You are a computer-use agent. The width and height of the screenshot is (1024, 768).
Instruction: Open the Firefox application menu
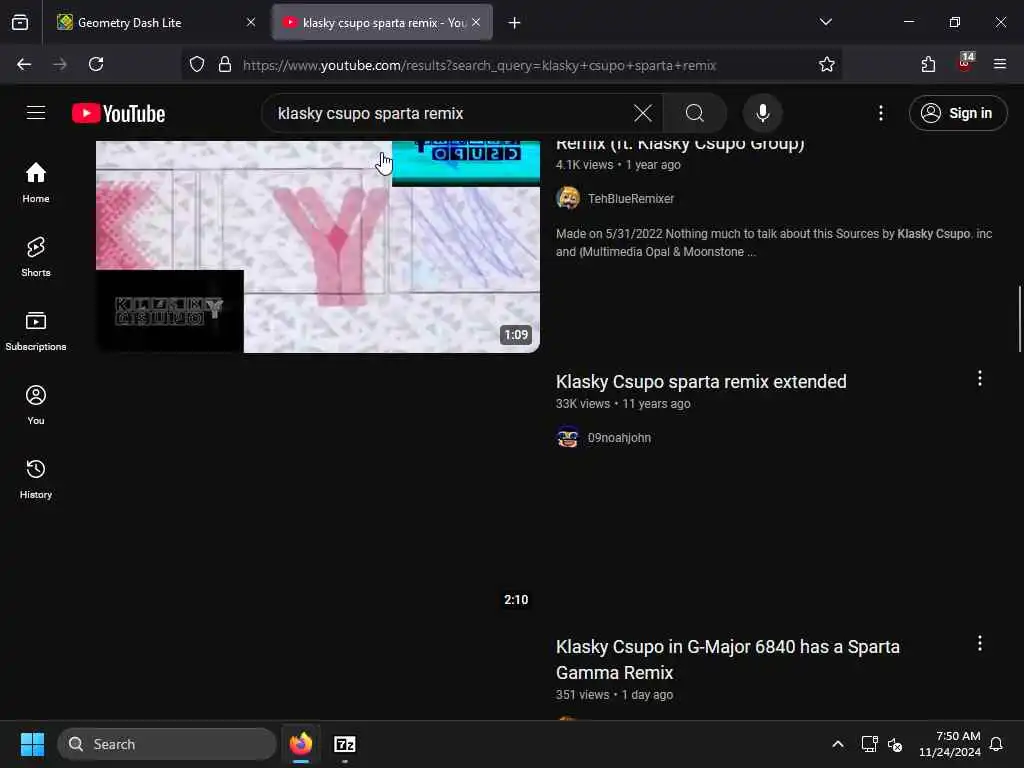pos(1000,64)
